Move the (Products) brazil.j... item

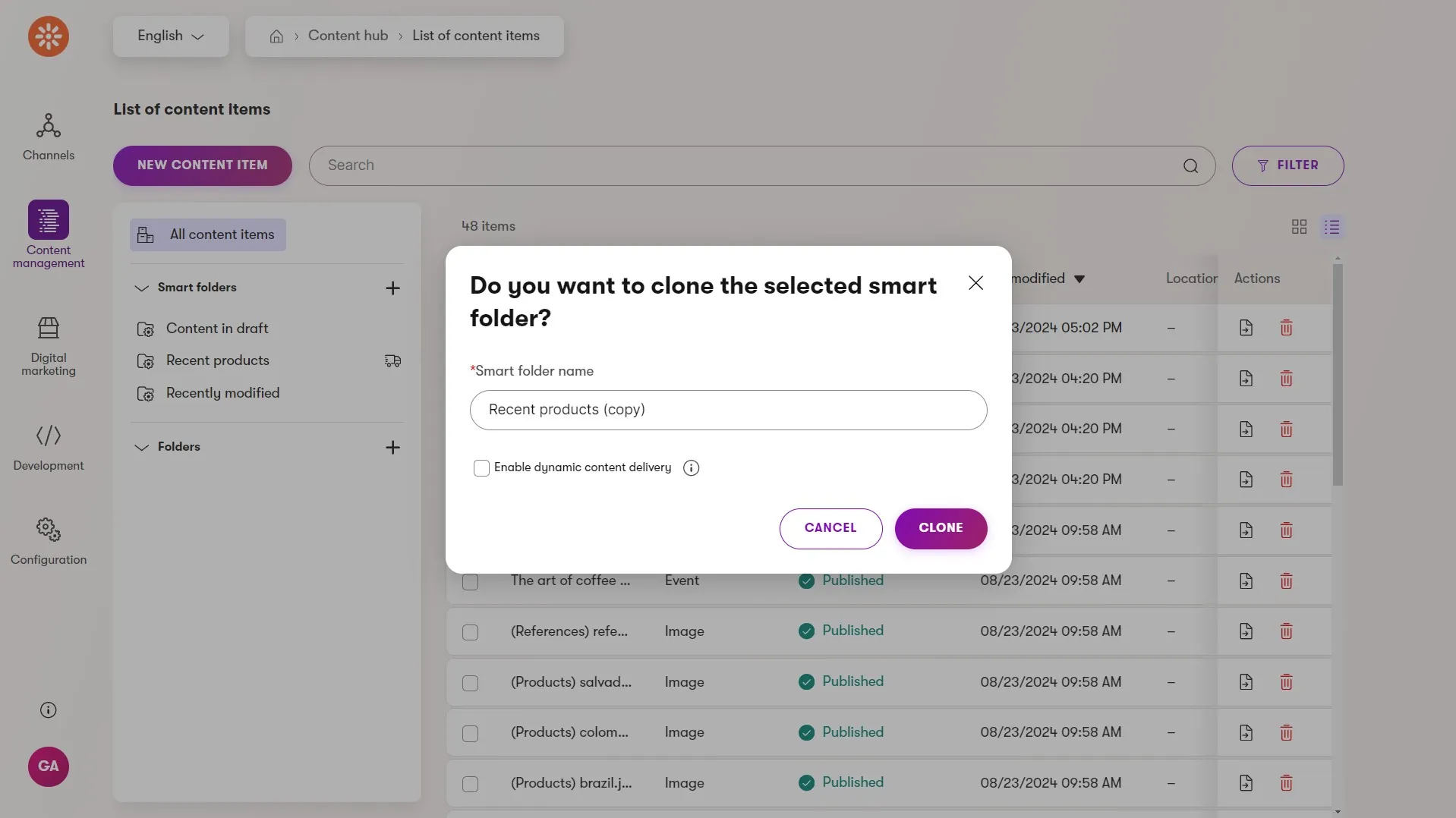1246,783
